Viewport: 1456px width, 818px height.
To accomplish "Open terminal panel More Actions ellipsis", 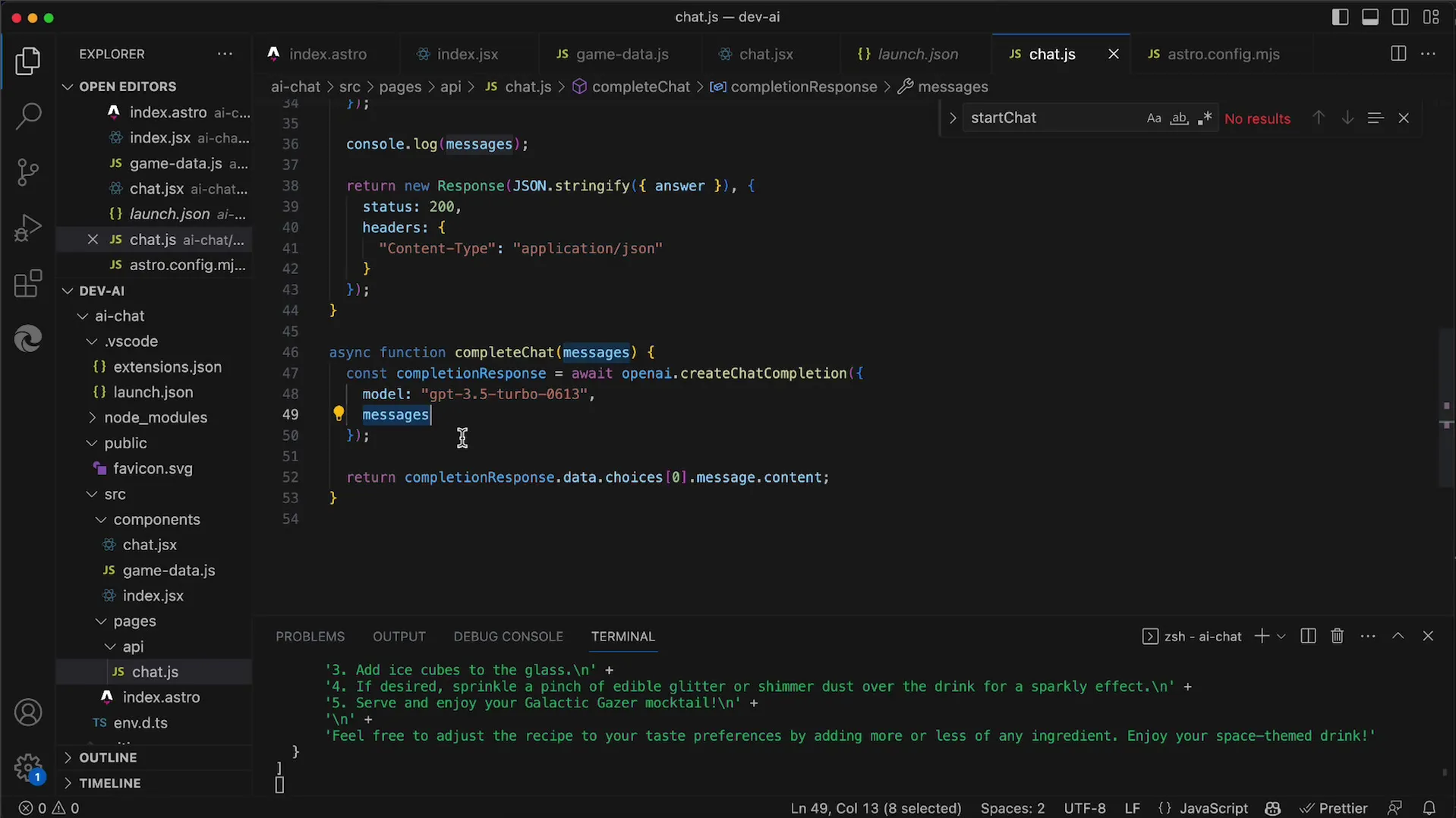I will coord(1368,636).
